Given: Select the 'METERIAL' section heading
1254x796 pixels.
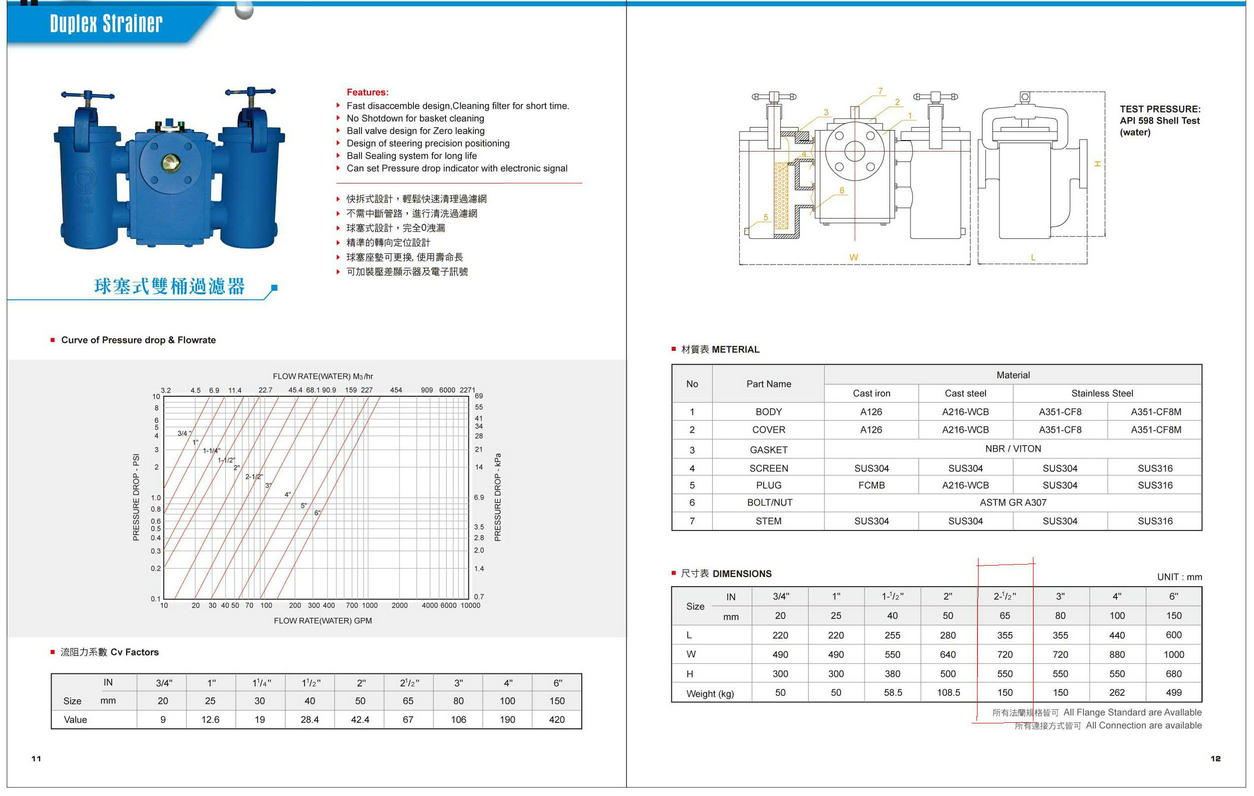Looking at the screenshot, I should 736,350.
